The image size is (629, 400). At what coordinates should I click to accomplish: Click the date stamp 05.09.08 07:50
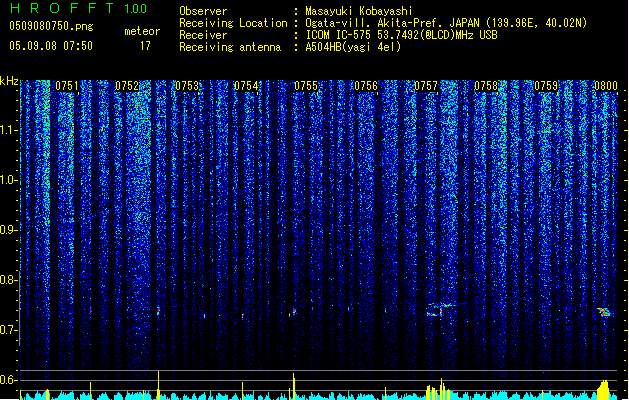pos(51,46)
